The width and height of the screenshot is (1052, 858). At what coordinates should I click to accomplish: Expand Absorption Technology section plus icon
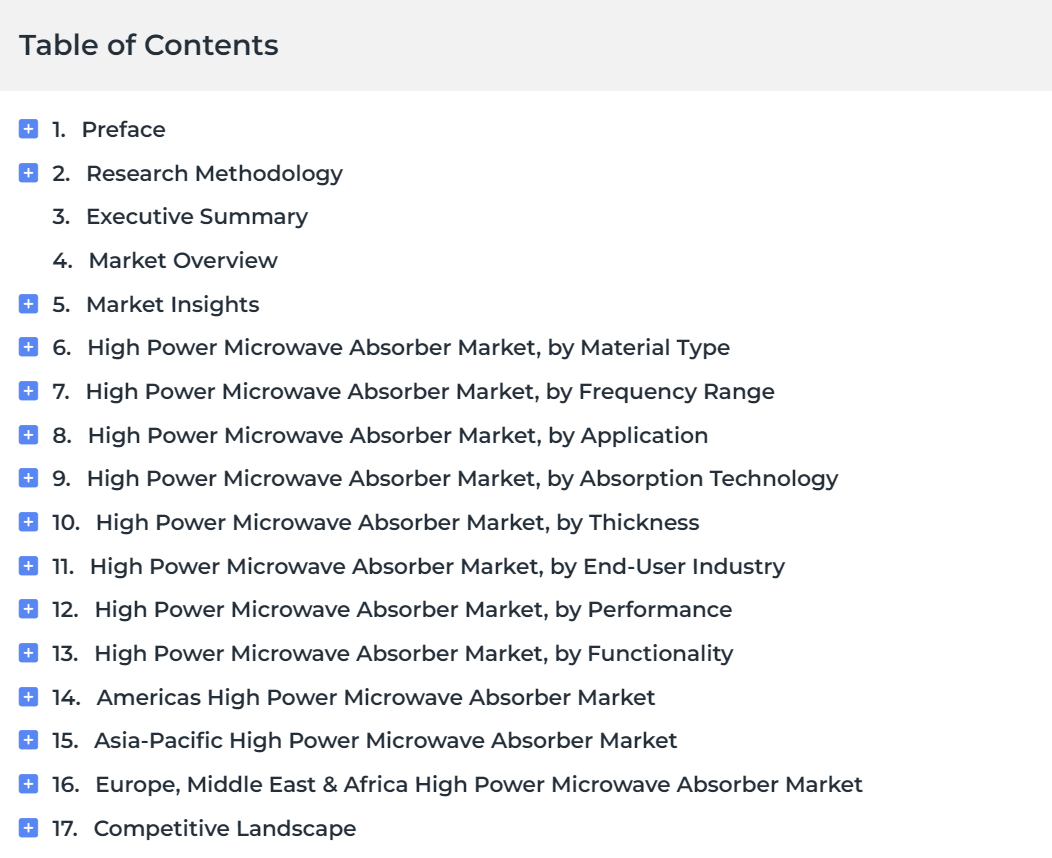pyautogui.click(x=28, y=478)
